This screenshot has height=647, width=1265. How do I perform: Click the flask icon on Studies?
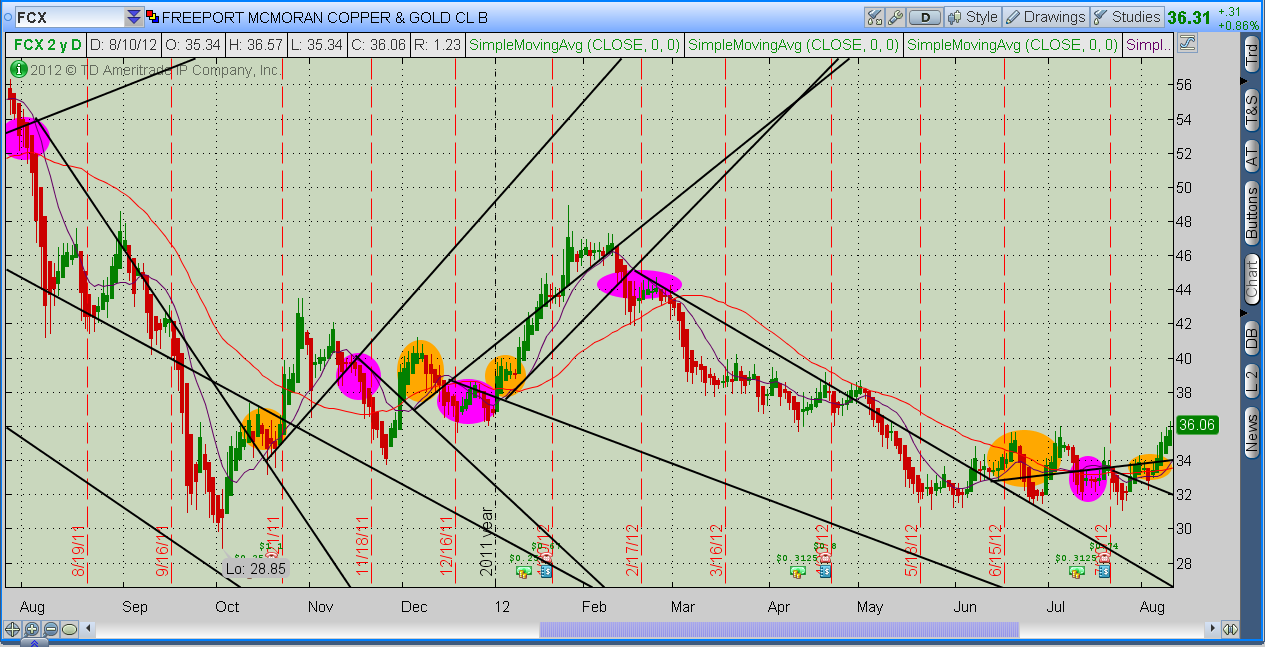pos(1100,17)
